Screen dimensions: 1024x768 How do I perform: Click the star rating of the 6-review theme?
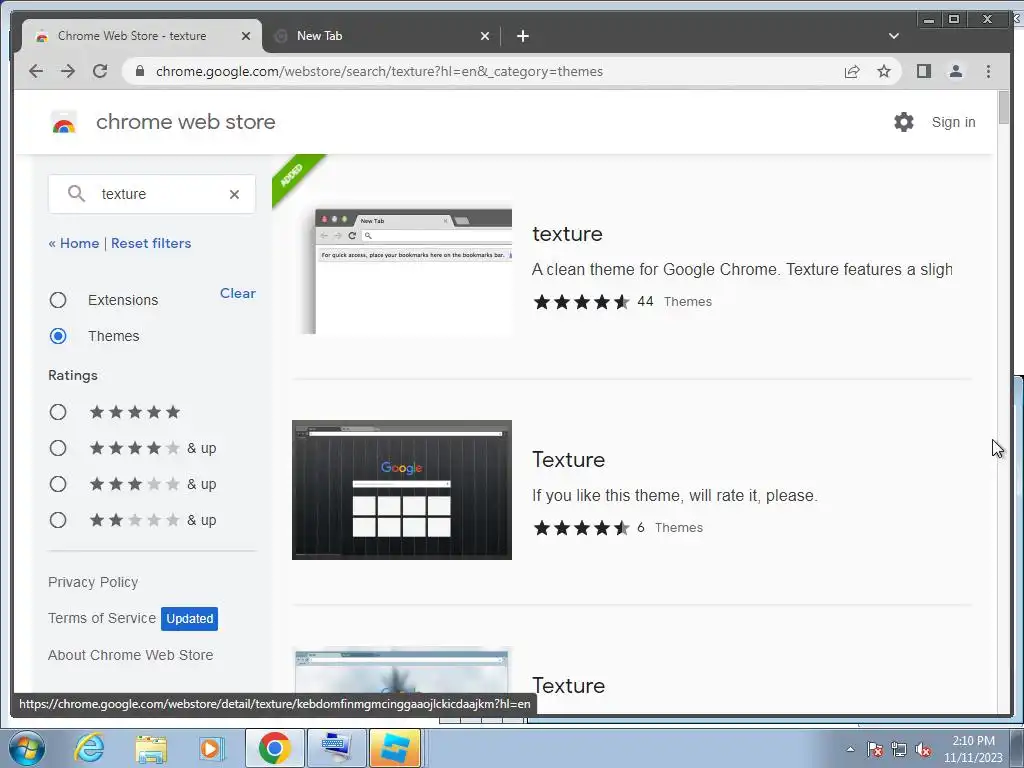pos(581,528)
